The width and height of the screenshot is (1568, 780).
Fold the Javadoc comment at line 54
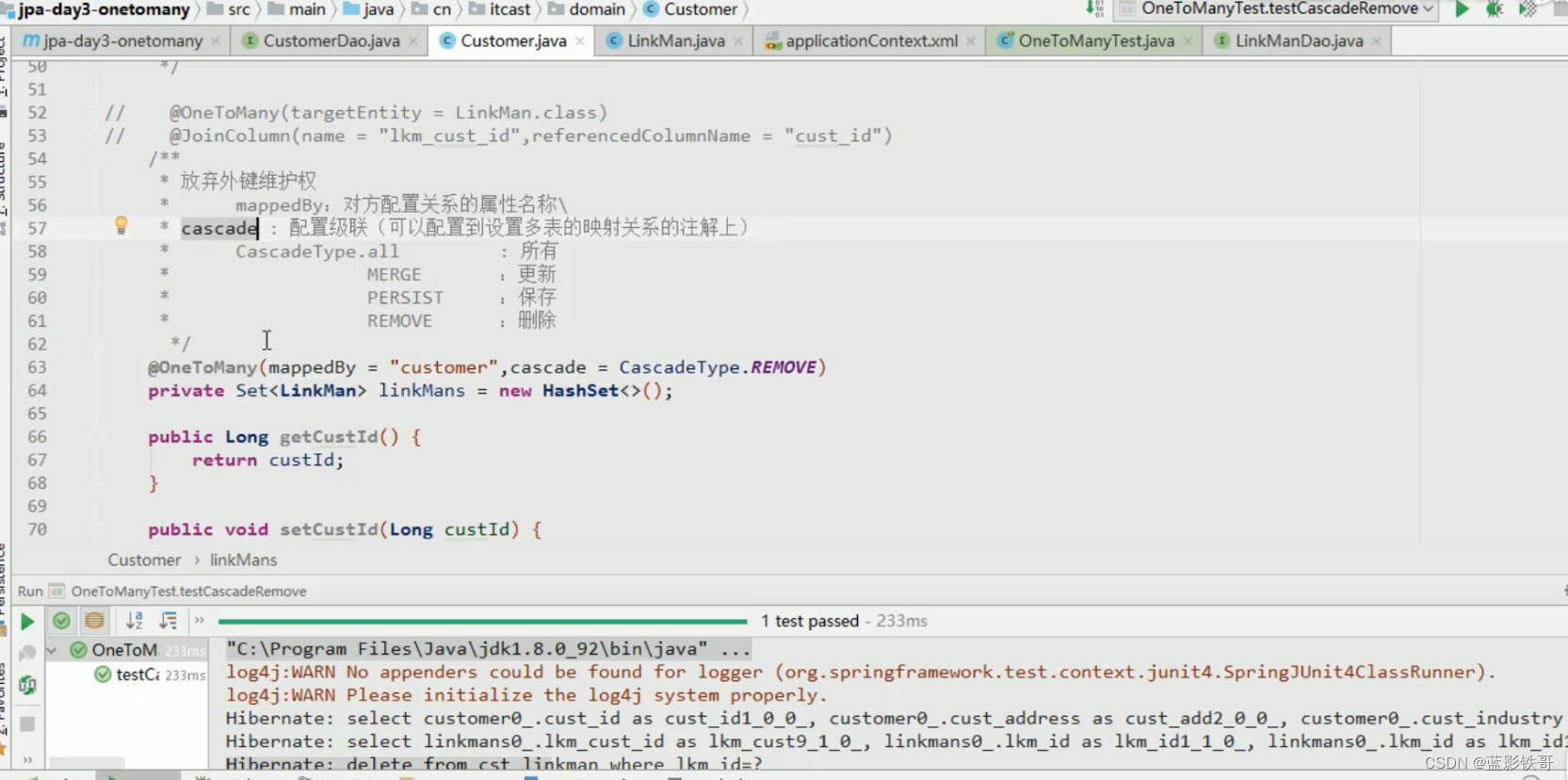(x=96, y=158)
